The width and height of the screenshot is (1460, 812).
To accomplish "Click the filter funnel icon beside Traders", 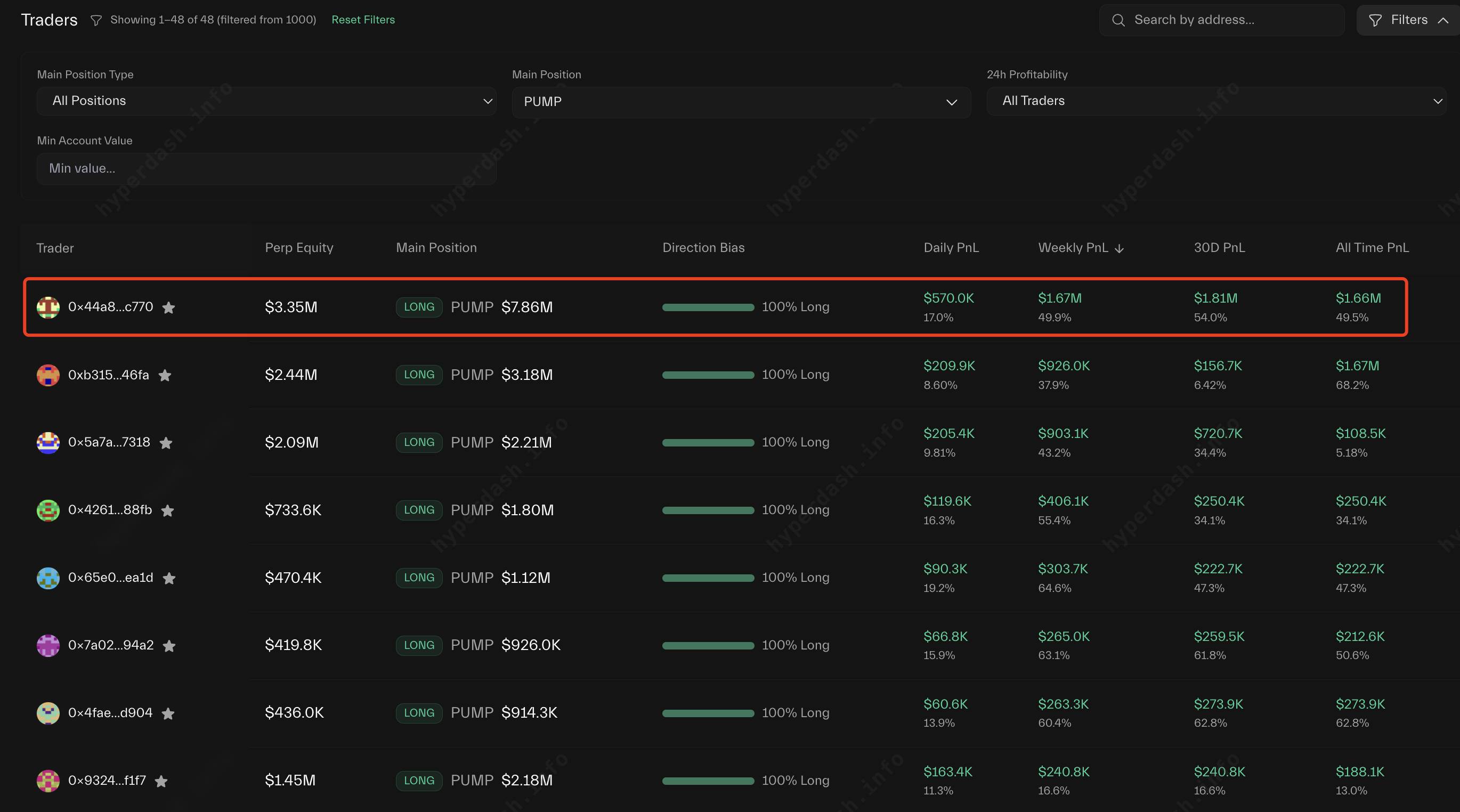I will pyautogui.click(x=96, y=20).
